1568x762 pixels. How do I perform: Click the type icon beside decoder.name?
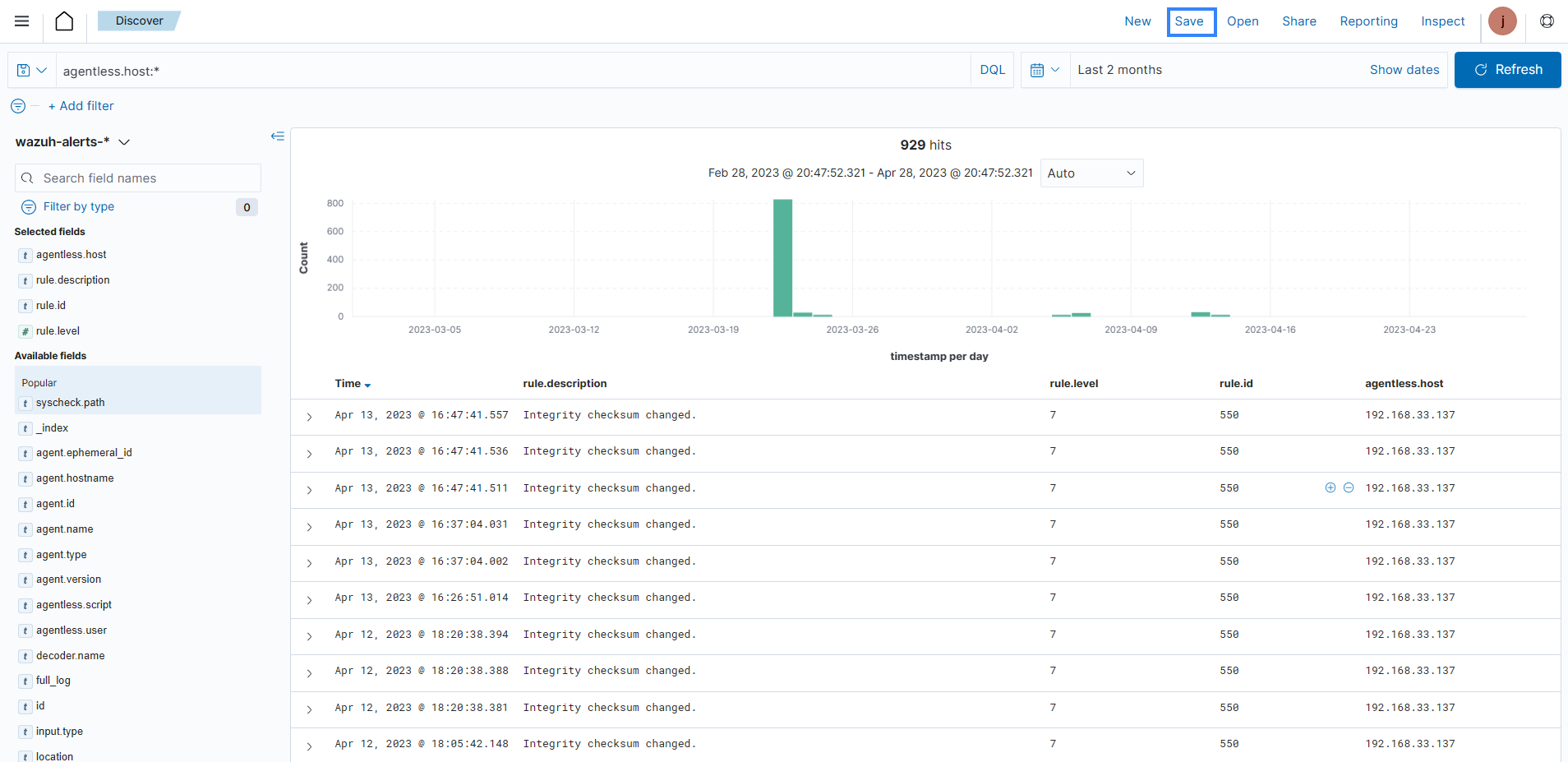(25, 657)
